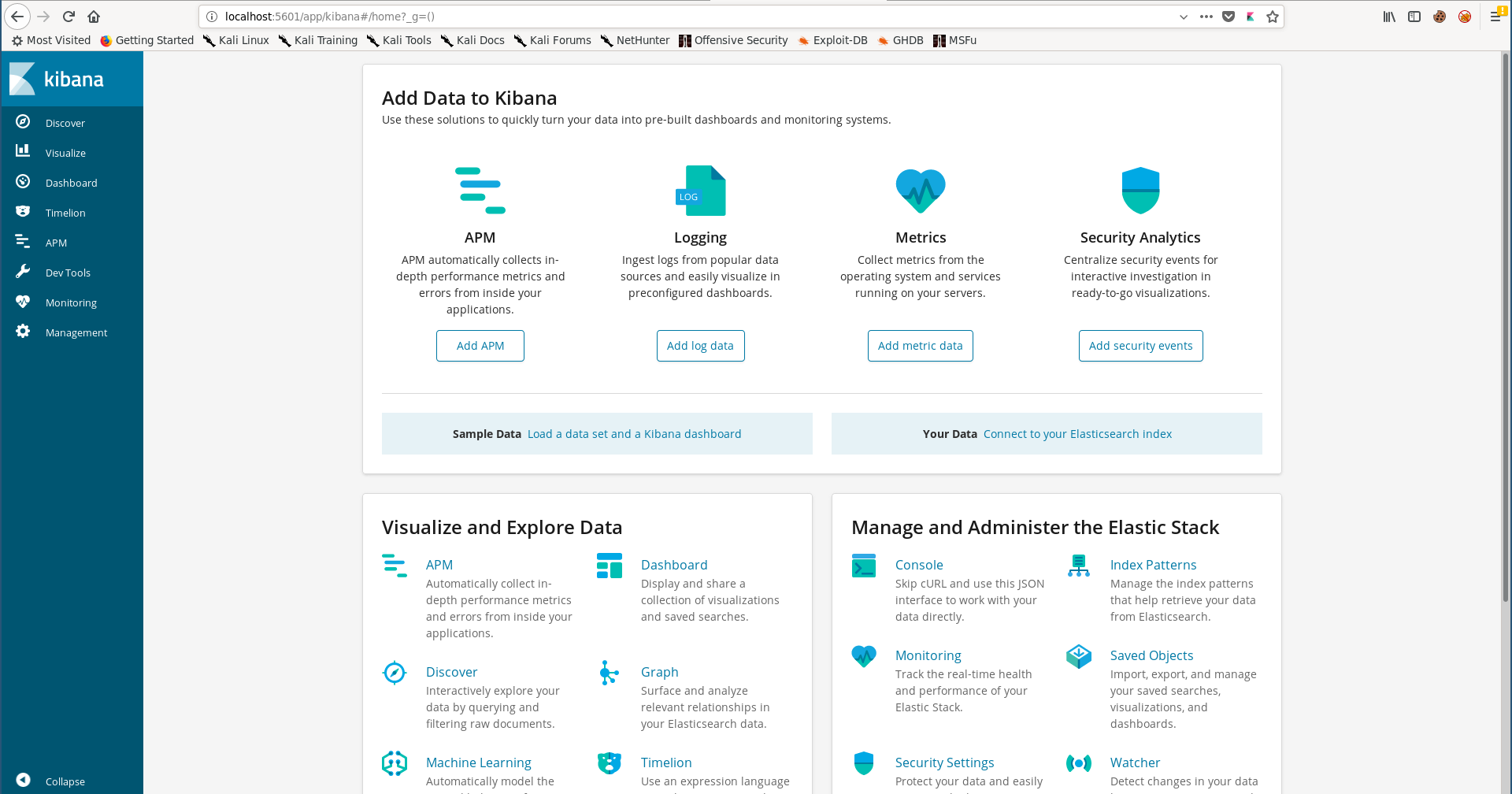Open the Kali Tools bookmark
1512x794 pixels.
[399, 40]
